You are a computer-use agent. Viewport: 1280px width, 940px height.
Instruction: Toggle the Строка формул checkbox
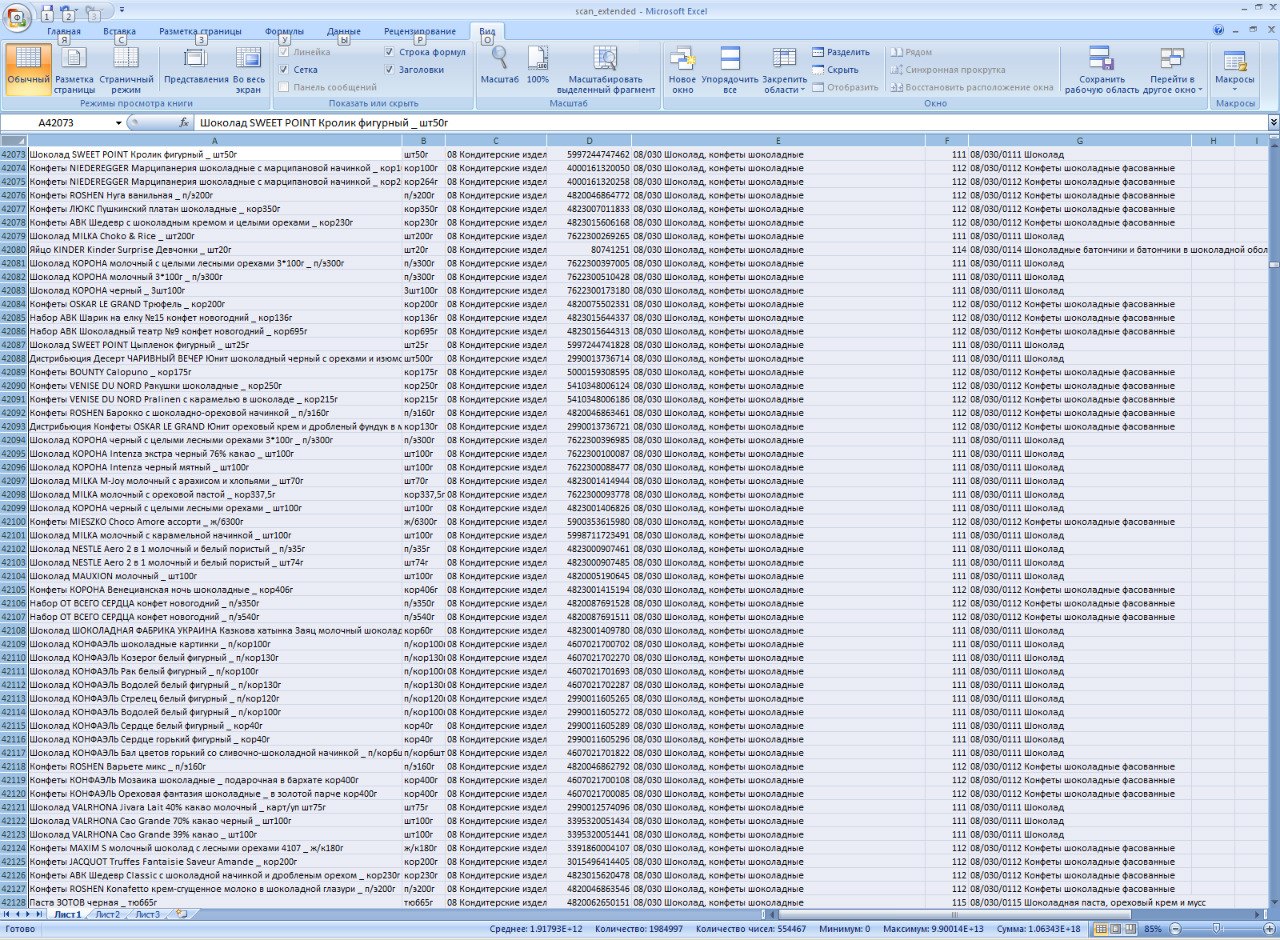pos(389,52)
